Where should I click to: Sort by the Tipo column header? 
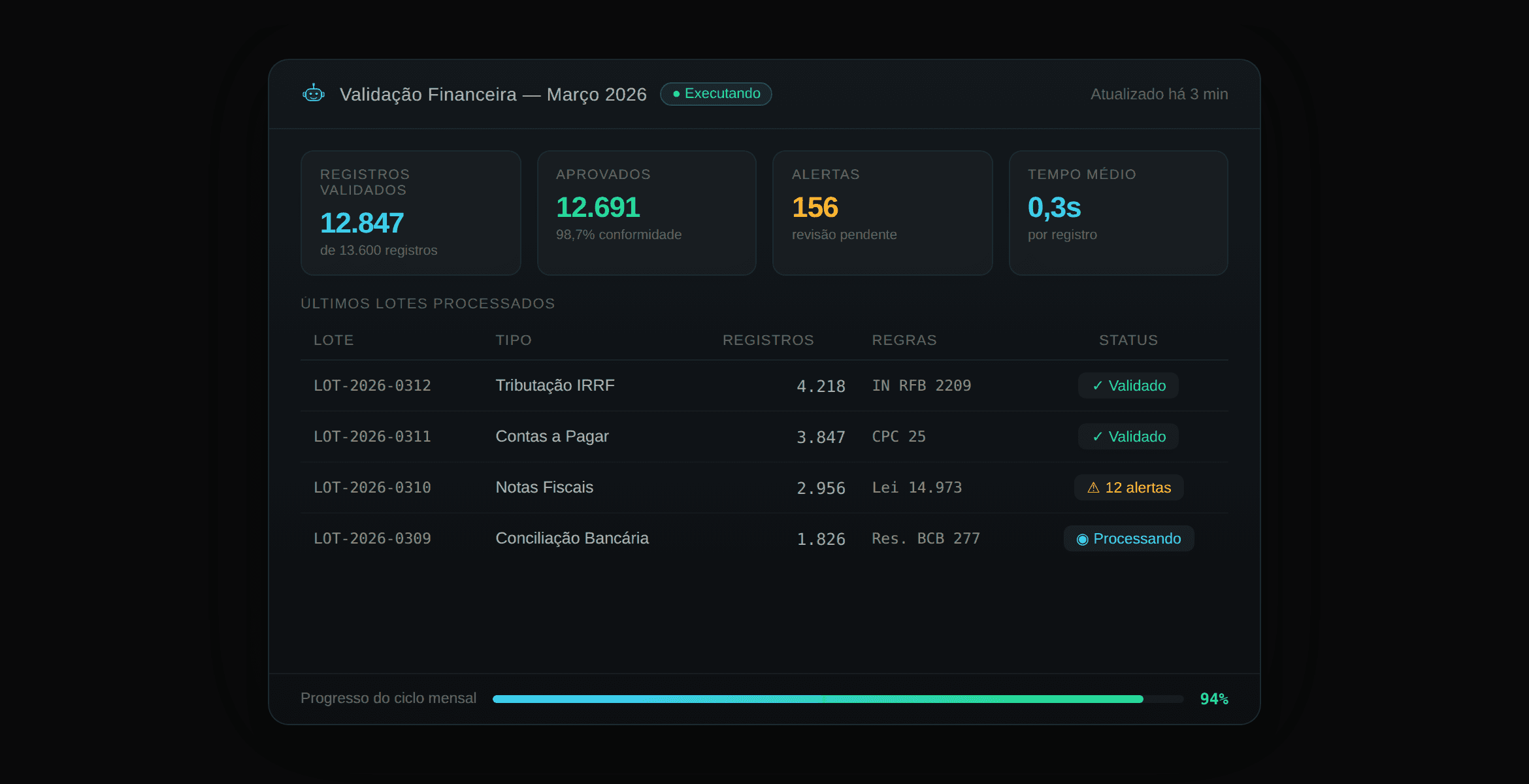514,340
